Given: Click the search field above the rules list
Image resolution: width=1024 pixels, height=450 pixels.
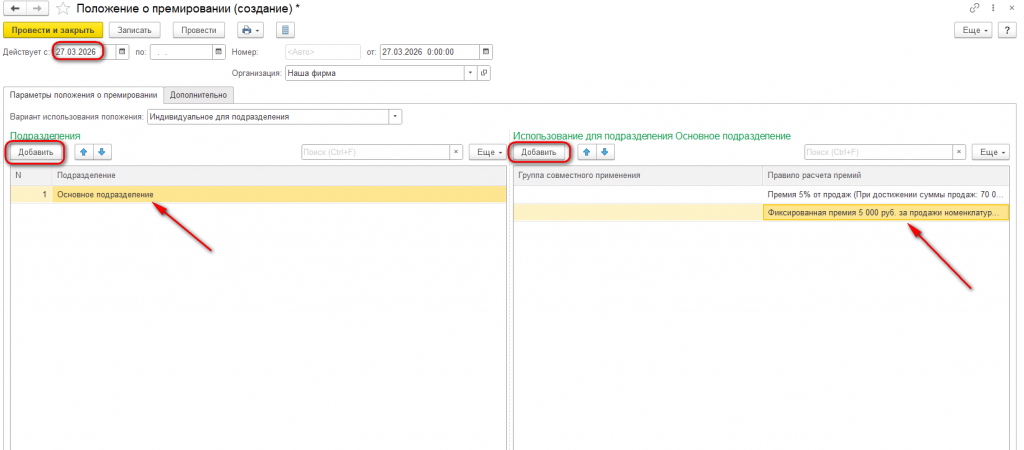Looking at the screenshot, I should (x=879, y=152).
